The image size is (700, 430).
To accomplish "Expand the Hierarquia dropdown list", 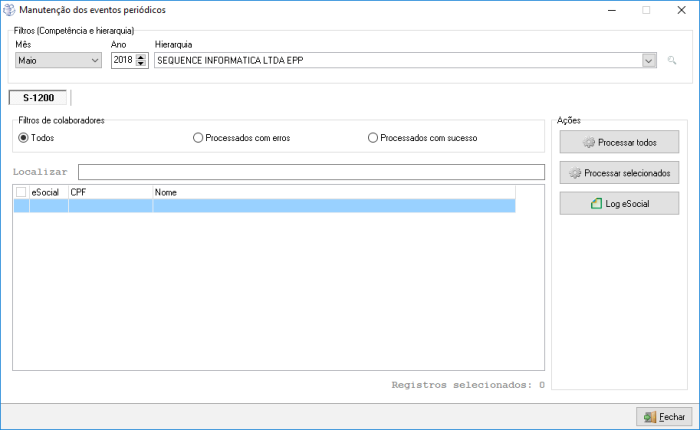I will 648,61.
